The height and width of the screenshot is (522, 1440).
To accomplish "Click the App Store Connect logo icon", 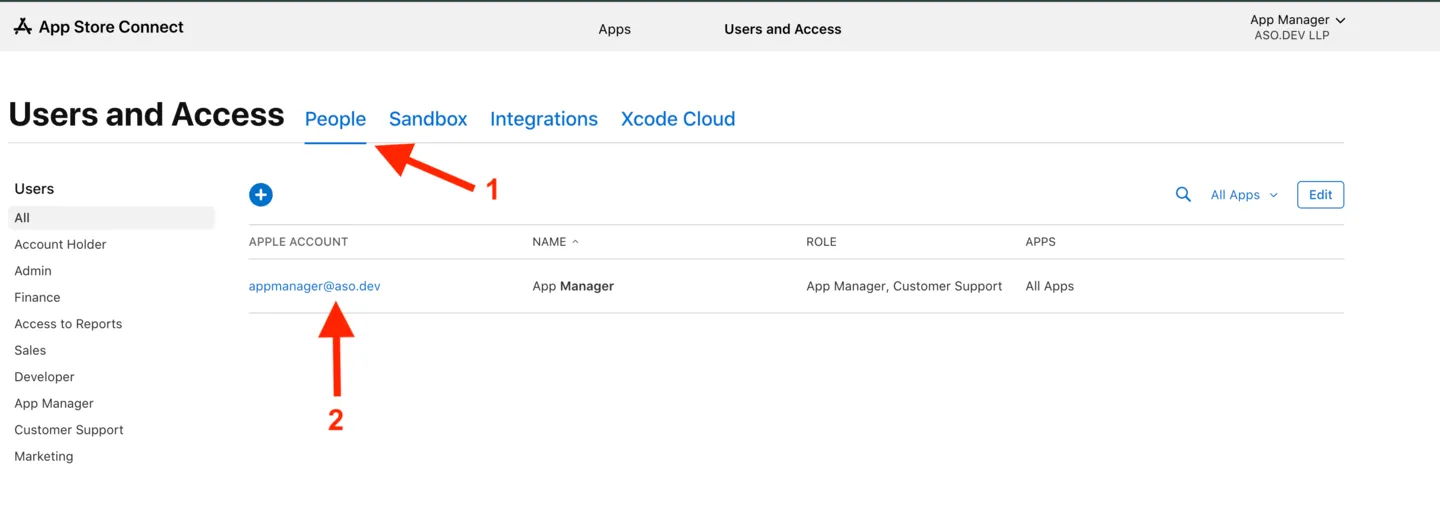I will (23, 27).
